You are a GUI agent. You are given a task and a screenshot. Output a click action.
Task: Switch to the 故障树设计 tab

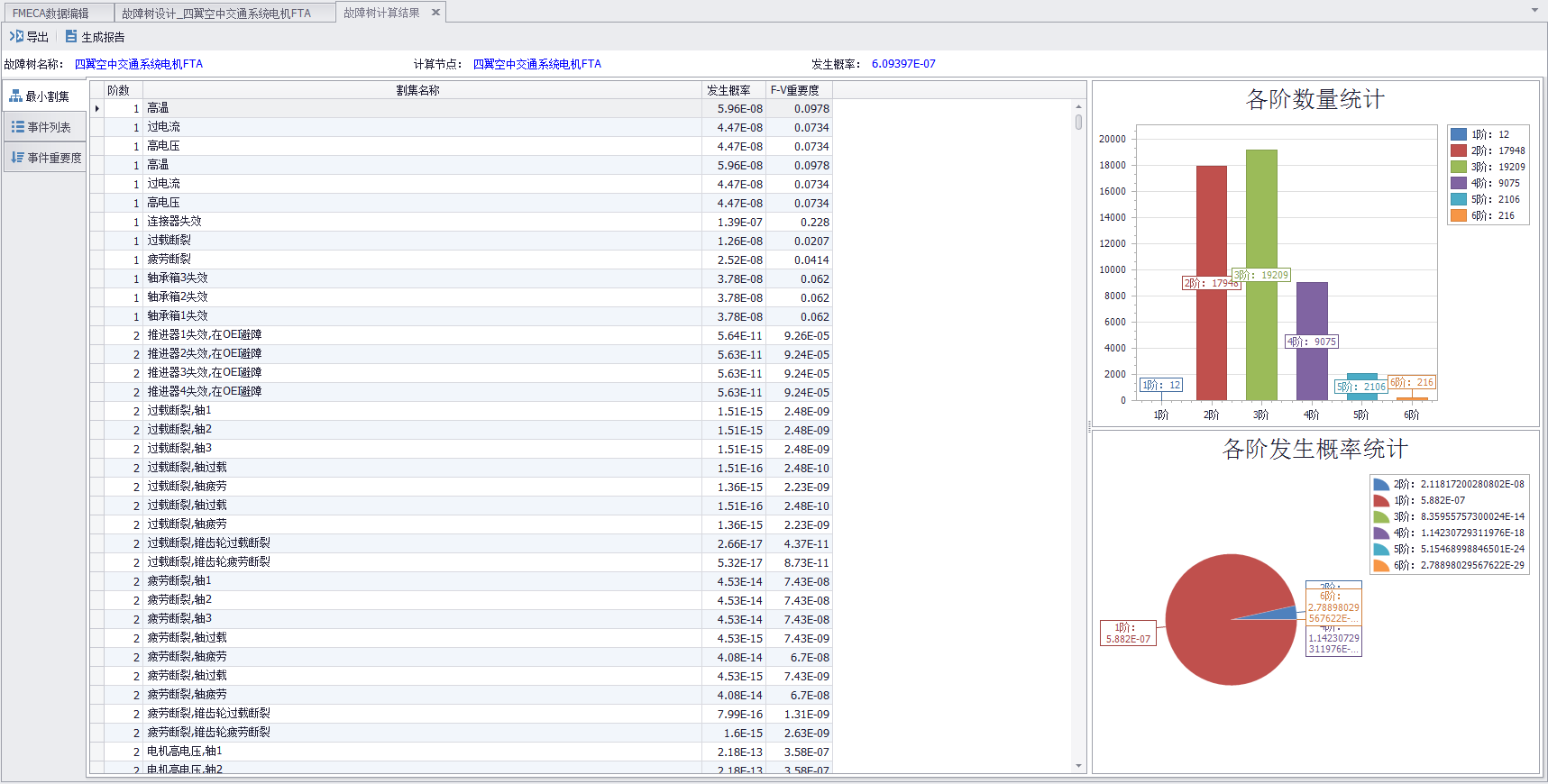(216, 14)
